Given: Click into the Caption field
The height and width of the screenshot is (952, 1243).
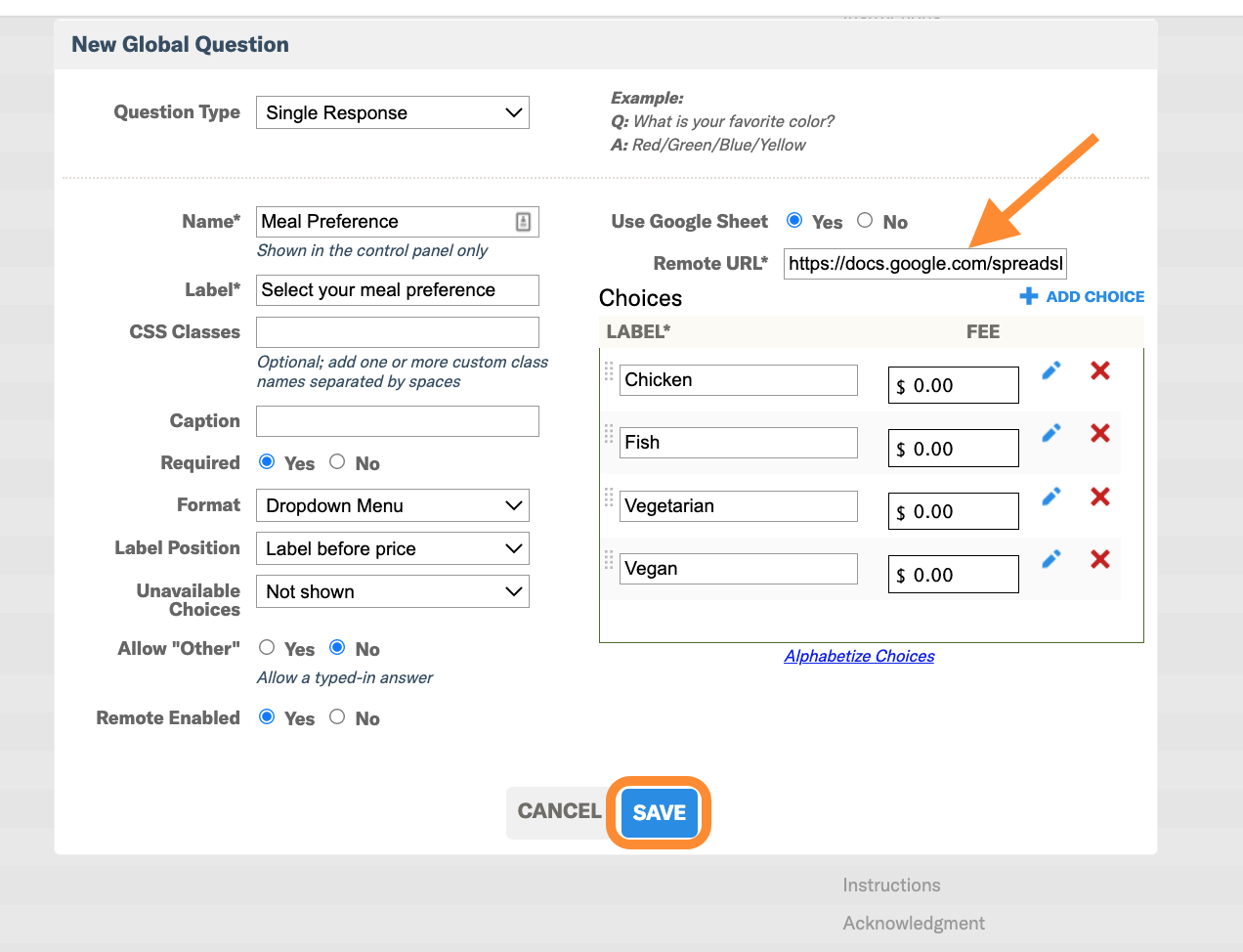Looking at the screenshot, I should pos(398,421).
